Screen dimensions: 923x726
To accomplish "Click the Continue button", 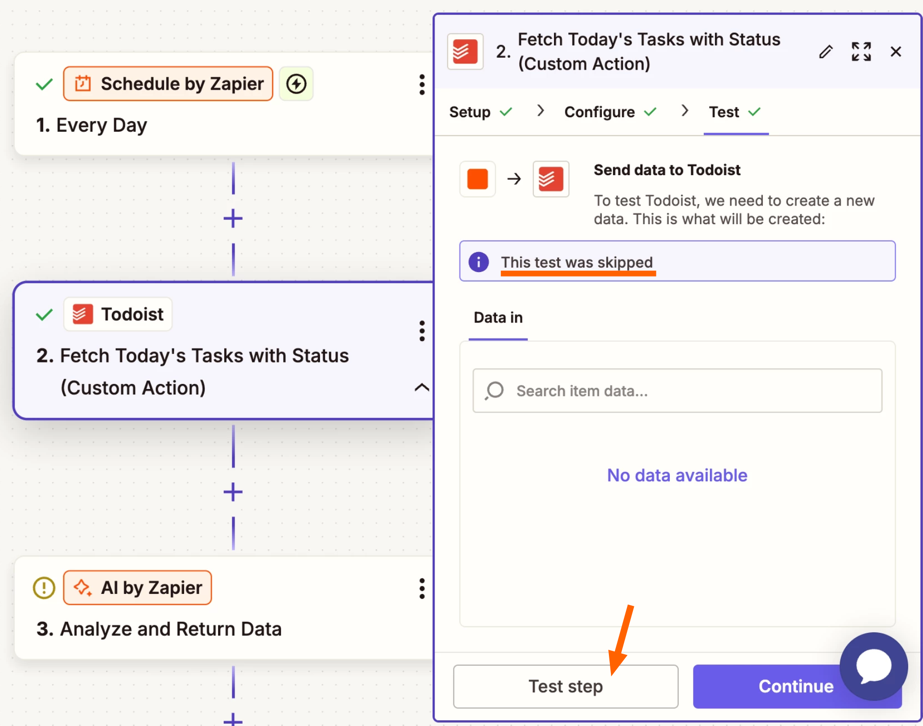I will (x=796, y=687).
